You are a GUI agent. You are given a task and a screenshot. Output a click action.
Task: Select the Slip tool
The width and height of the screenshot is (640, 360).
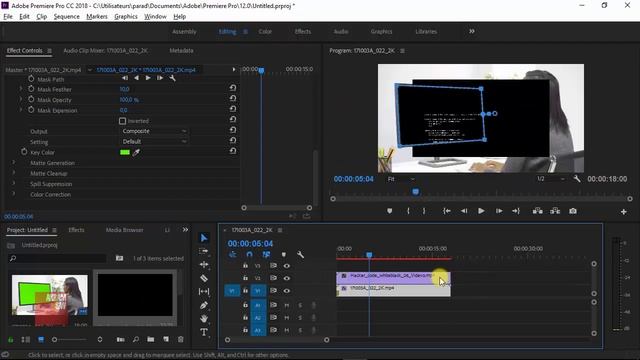click(204, 291)
